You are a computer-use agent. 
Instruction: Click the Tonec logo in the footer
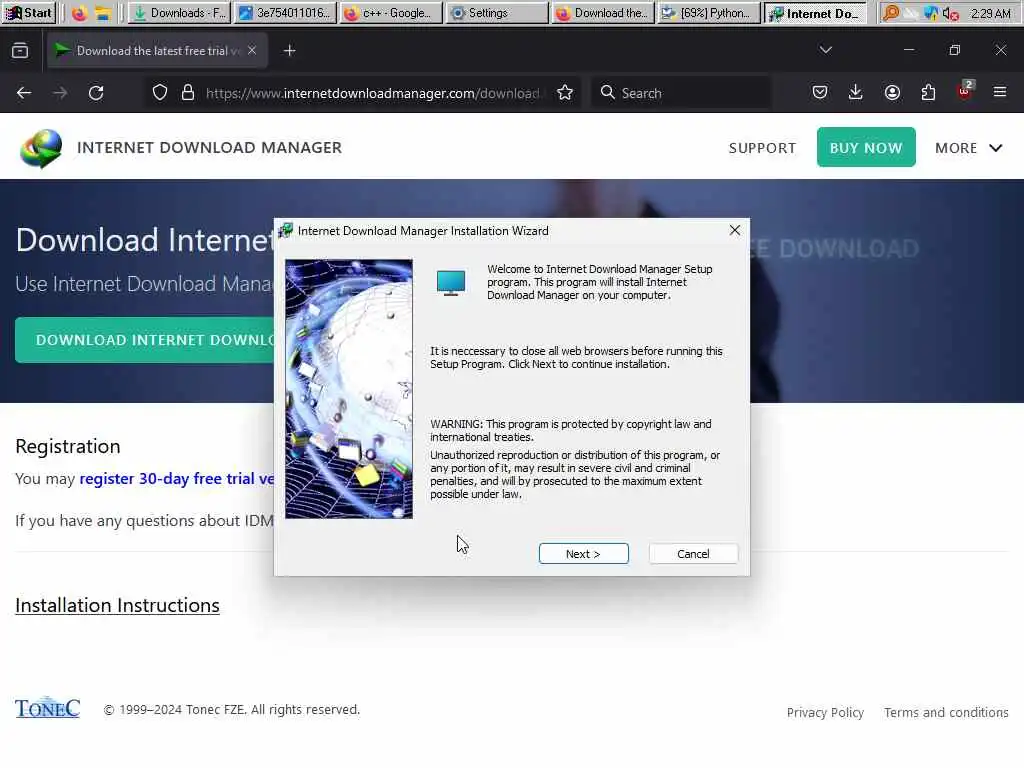pos(48,708)
